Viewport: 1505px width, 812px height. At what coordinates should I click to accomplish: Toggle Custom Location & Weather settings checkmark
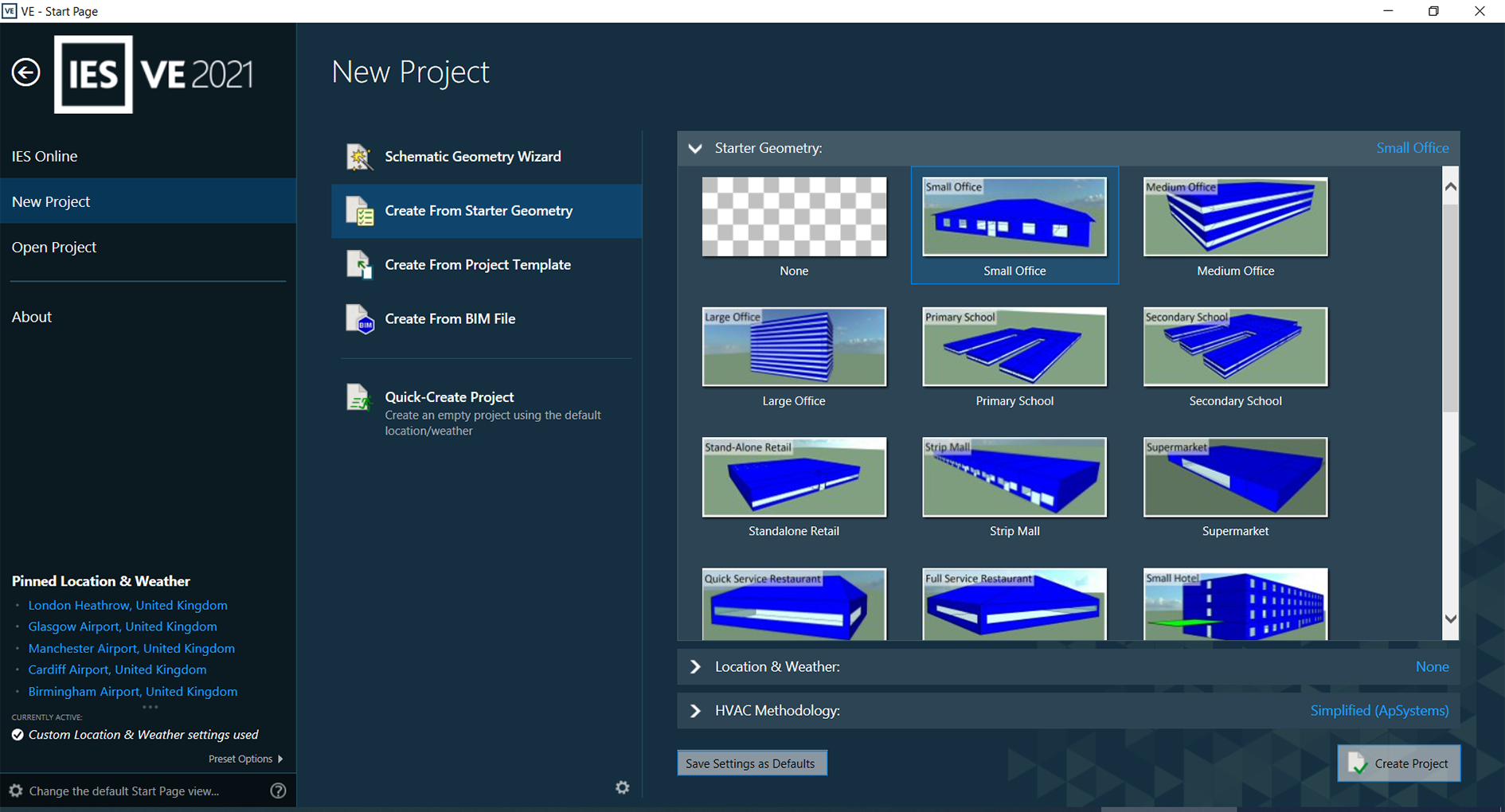click(18, 735)
